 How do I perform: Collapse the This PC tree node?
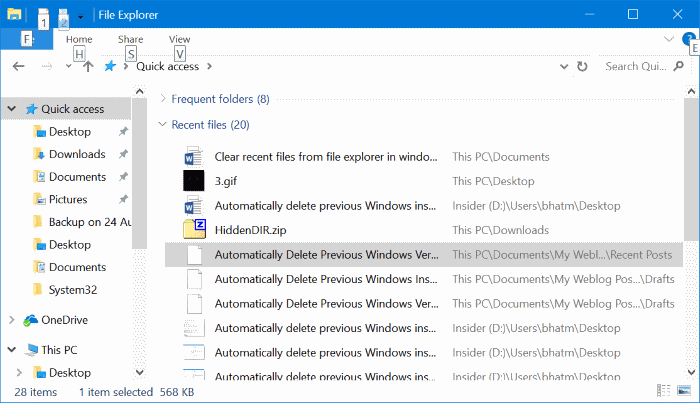click(12, 350)
